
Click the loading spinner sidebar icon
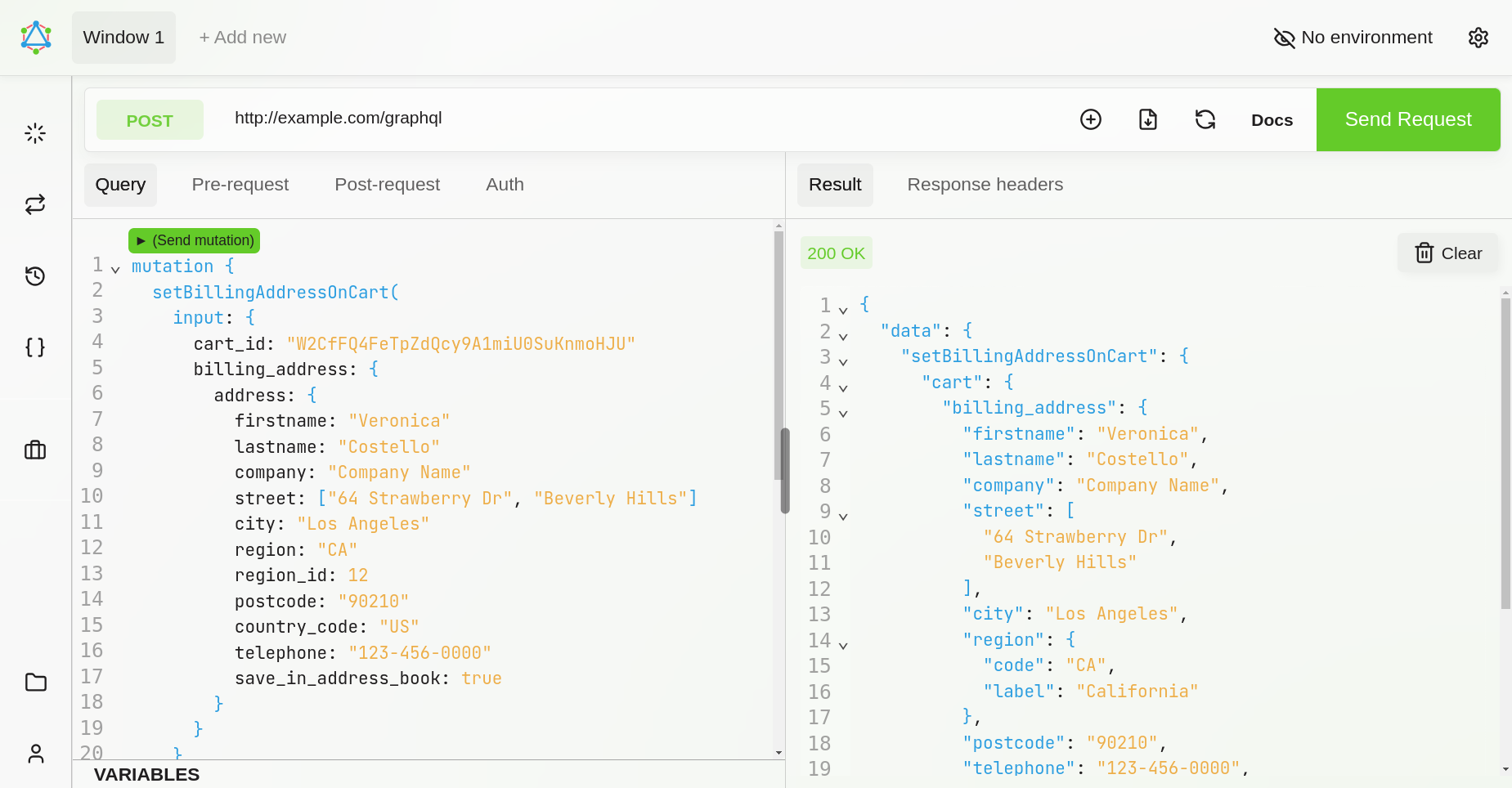(x=35, y=133)
